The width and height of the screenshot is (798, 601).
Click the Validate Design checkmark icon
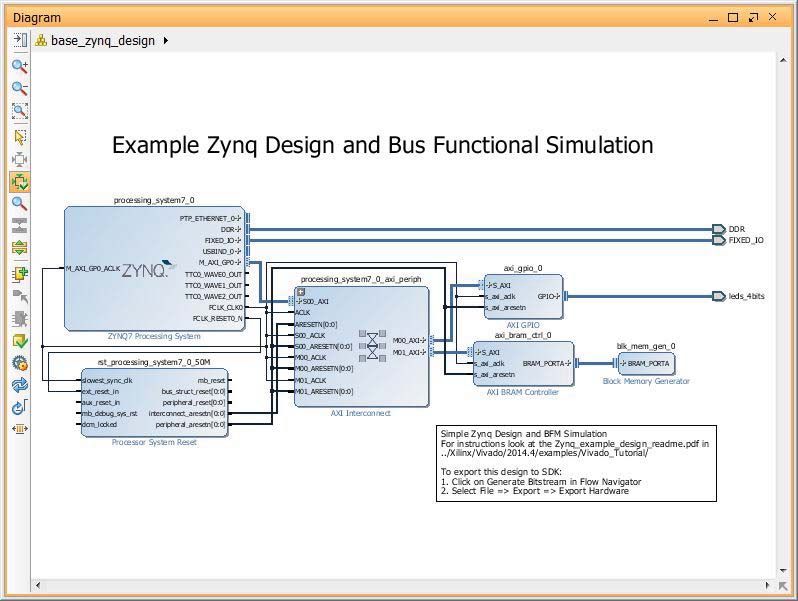click(19, 341)
